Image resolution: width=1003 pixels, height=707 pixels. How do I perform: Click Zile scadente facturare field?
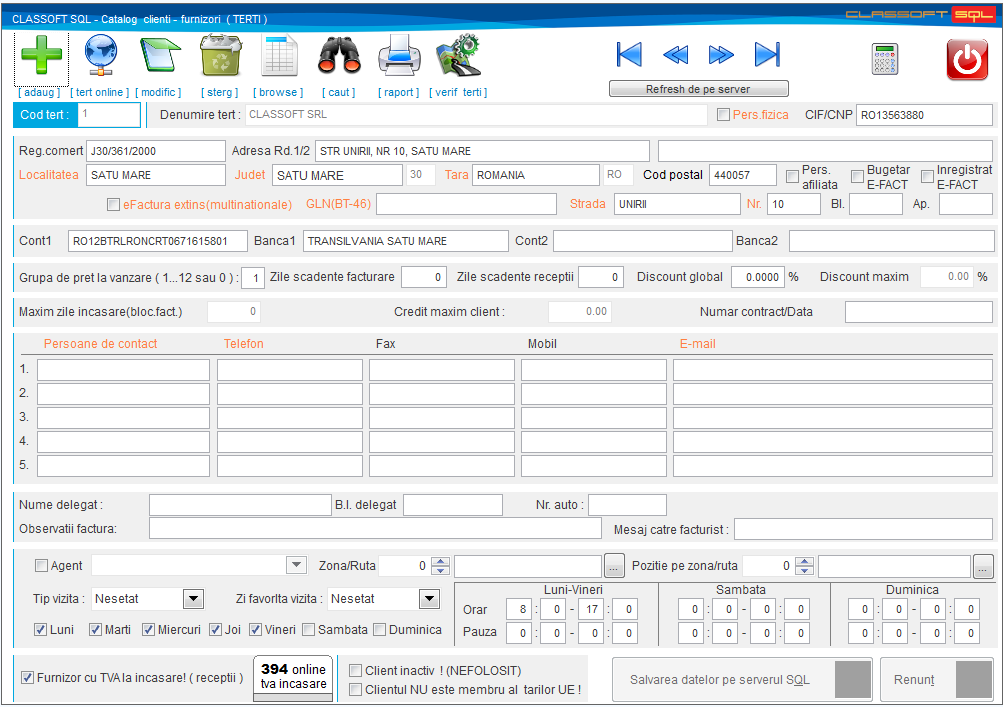[423, 277]
